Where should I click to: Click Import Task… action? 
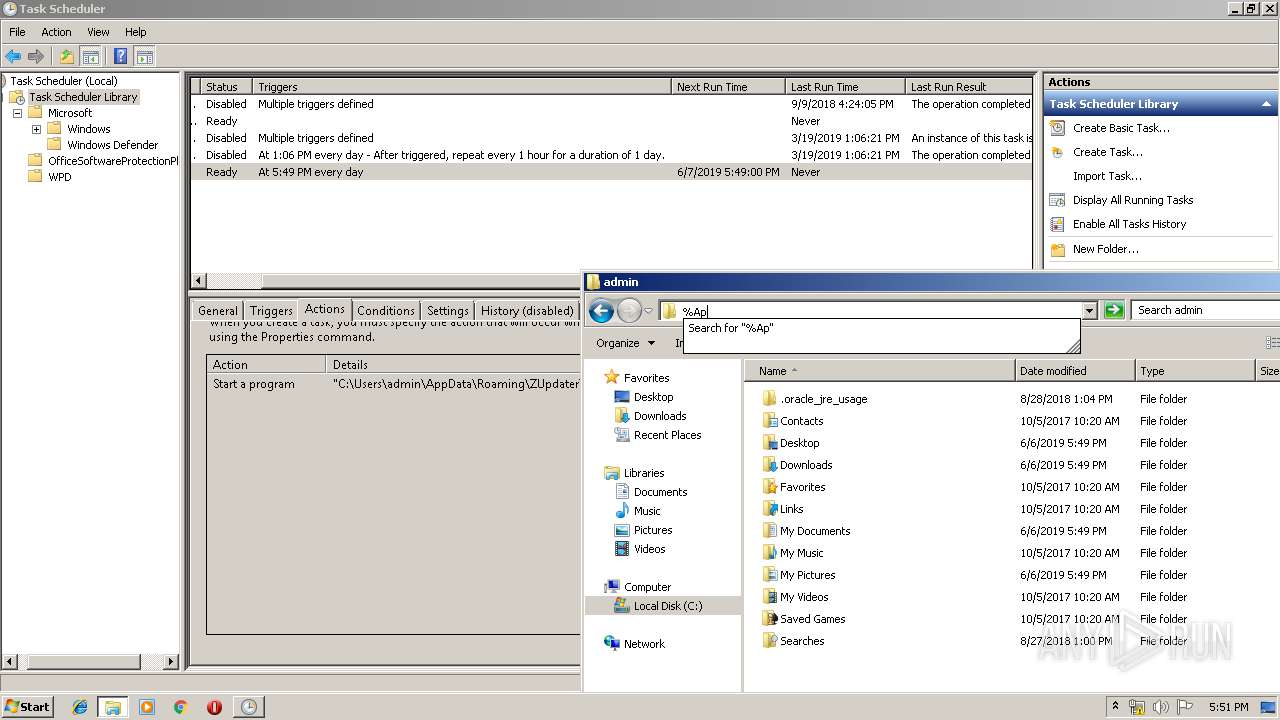pyautogui.click(x=1107, y=176)
